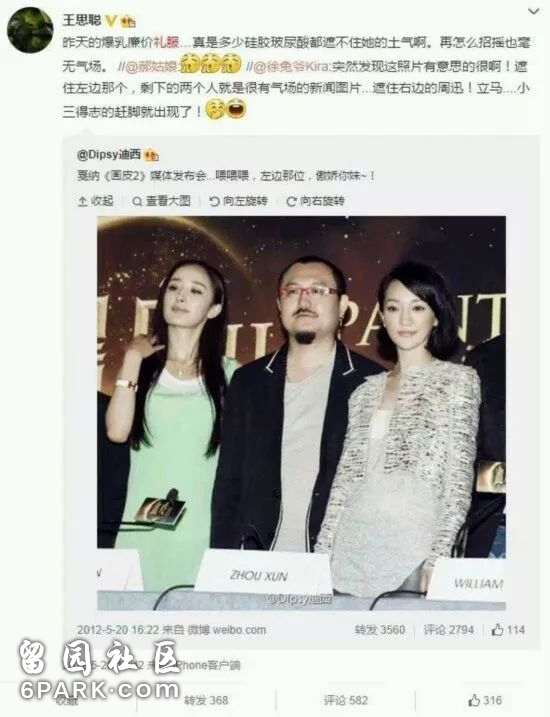Open the original post's 转发 3560 reposts
The image size is (550, 717).
pos(379,630)
